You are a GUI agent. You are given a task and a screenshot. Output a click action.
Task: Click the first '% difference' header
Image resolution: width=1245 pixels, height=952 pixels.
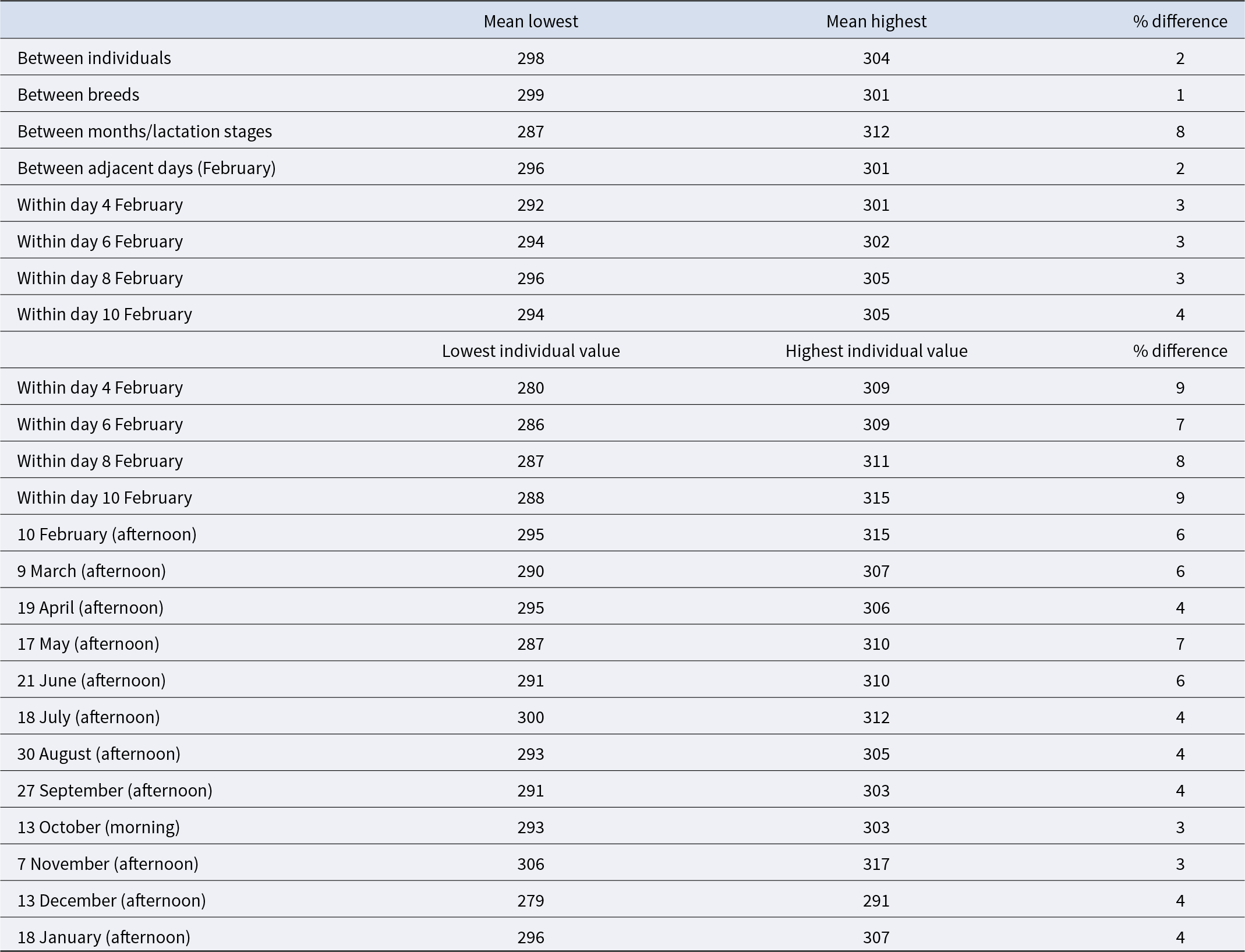1180,22
